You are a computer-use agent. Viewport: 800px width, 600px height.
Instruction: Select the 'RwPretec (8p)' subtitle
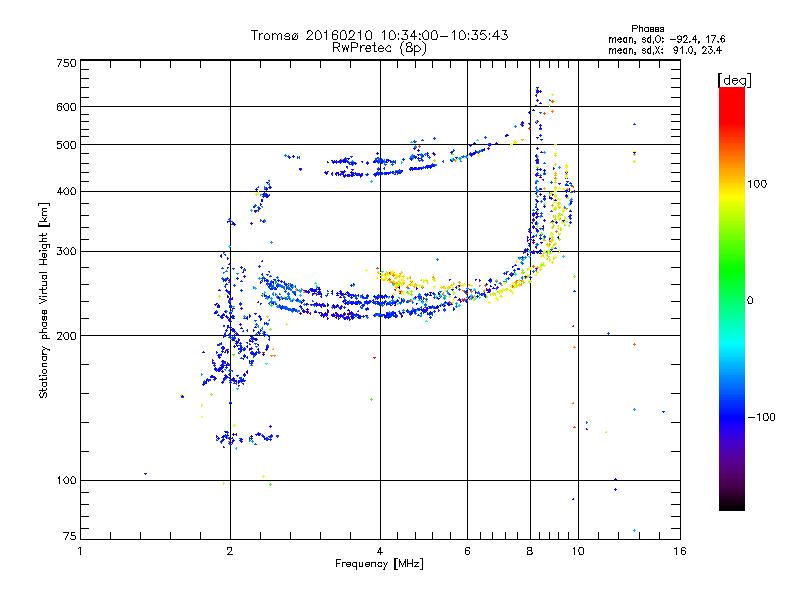(379, 48)
